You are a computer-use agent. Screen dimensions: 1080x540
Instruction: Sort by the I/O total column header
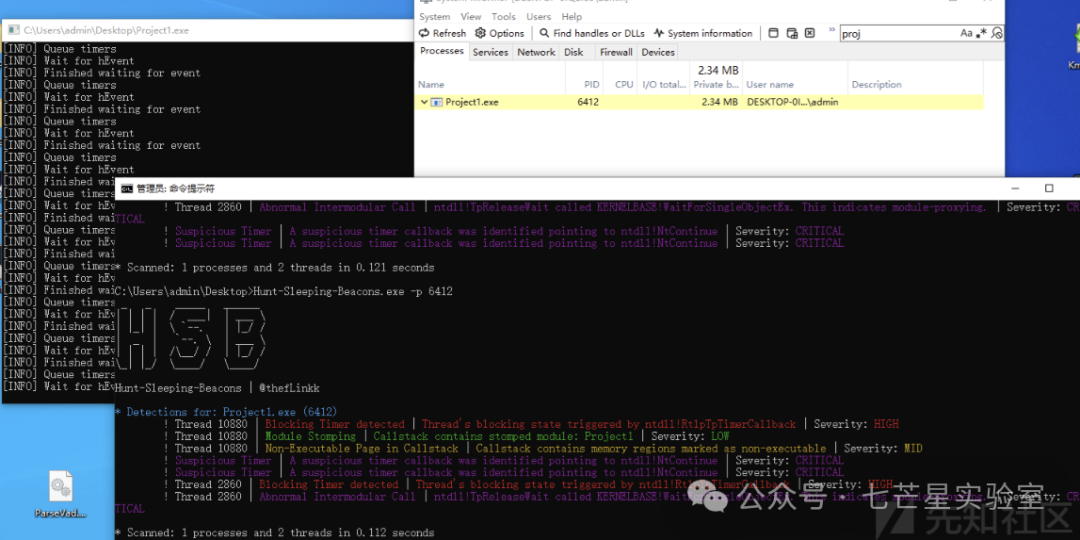pos(664,85)
